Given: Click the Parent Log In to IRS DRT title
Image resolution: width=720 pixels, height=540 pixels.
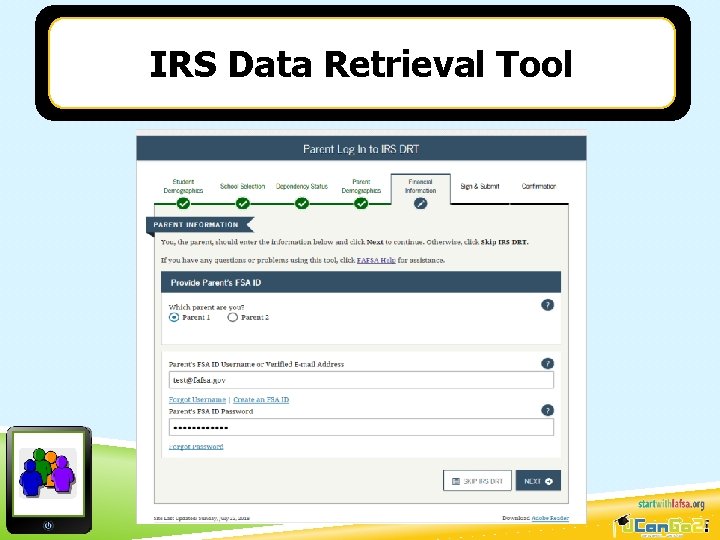Looking at the screenshot, I should click(x=361, y=149).
